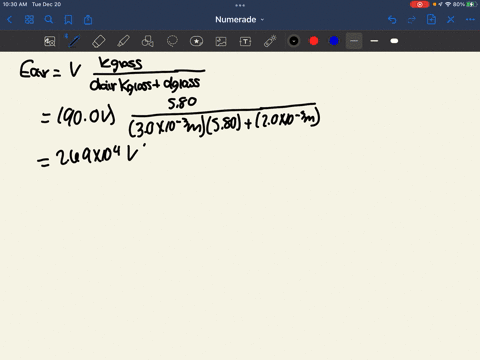The width and height of the screenshot is (480, 360).
Task: Open the share export menu
Action: pyautogui.click(x=88, y=20)
